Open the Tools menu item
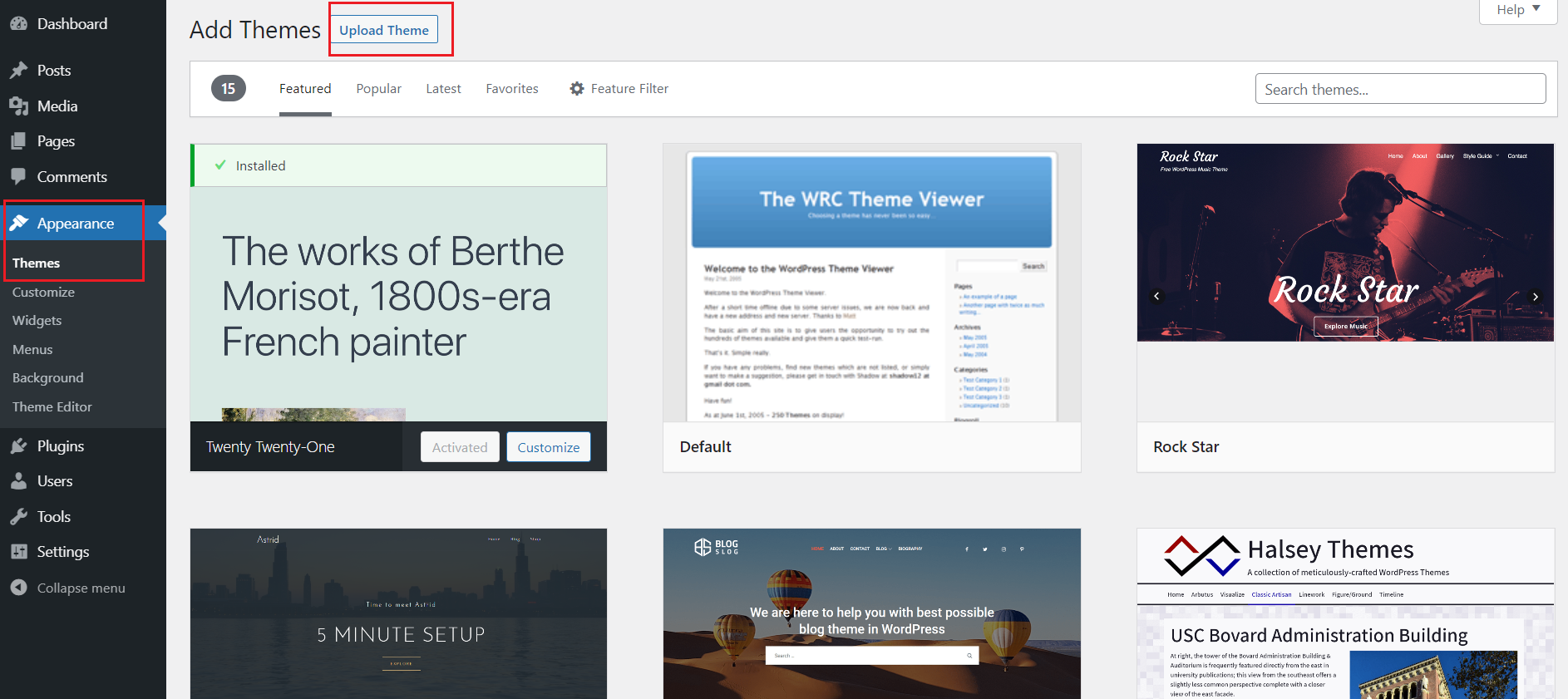 [83, 517]
